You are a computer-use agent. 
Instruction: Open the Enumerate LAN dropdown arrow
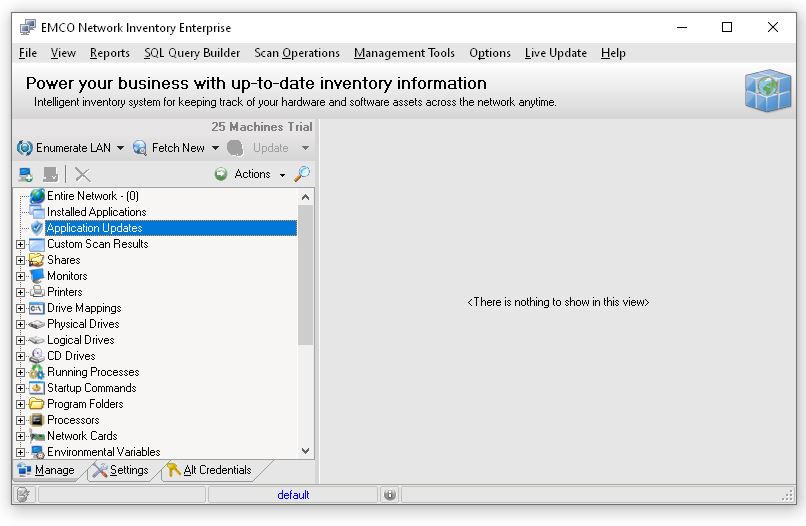point(120,148)
